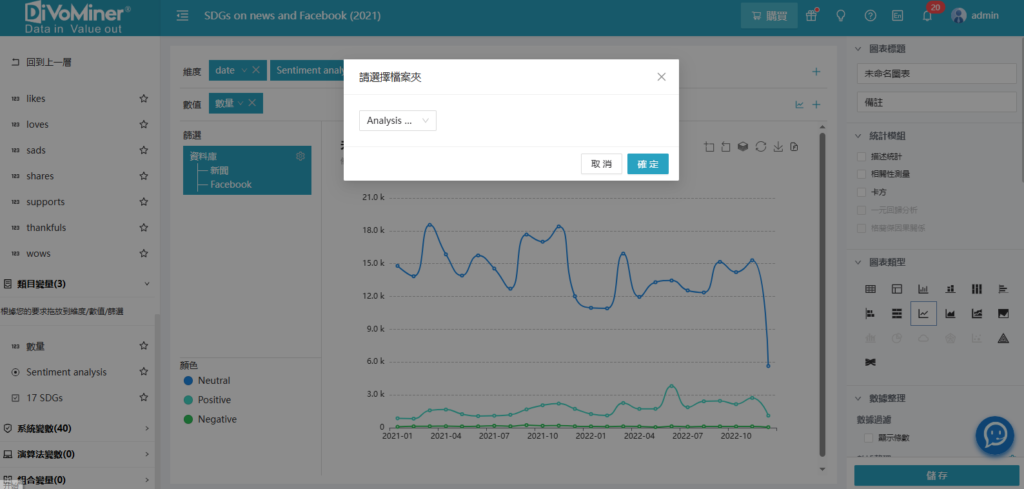Click the Neutral blue legend swatch
Image resolution: width=1024 pixels, height=489 pixels.
(188, 381)
